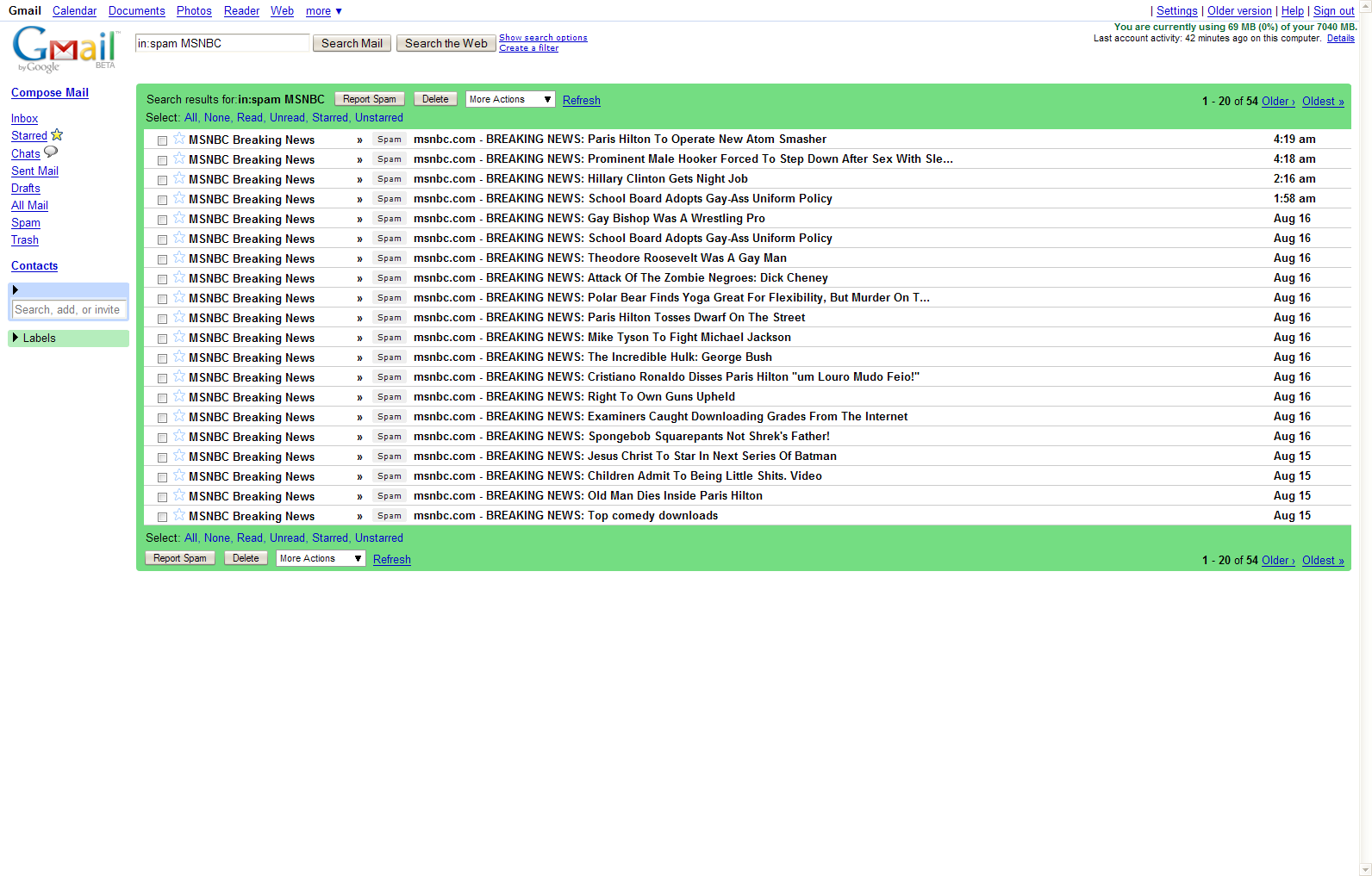Check the Jesus Christ Batman email
Screen dimensions: 1372x876
point(162,457)
